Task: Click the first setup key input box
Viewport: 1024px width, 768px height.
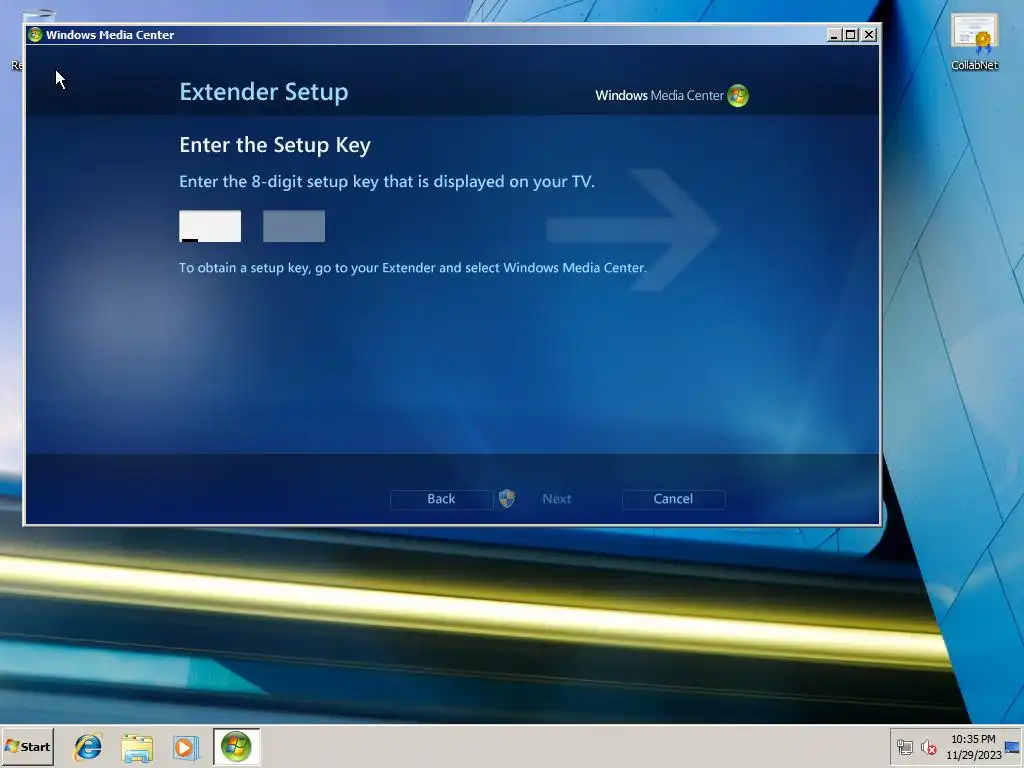Action: pos(210,226)
